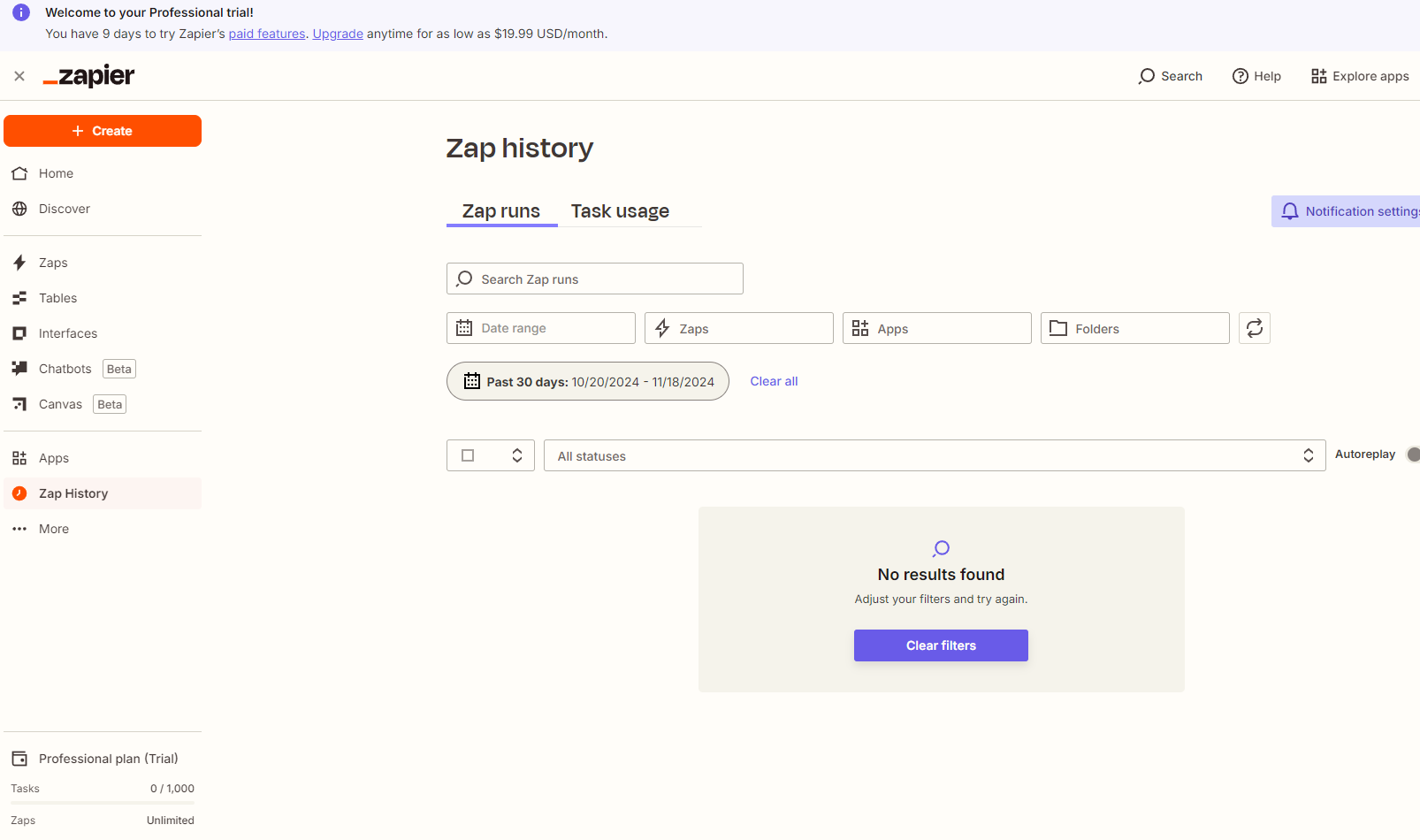The image size is (1420, 840).
Task: Switch to the Zap runs tab
Action: 501,211
